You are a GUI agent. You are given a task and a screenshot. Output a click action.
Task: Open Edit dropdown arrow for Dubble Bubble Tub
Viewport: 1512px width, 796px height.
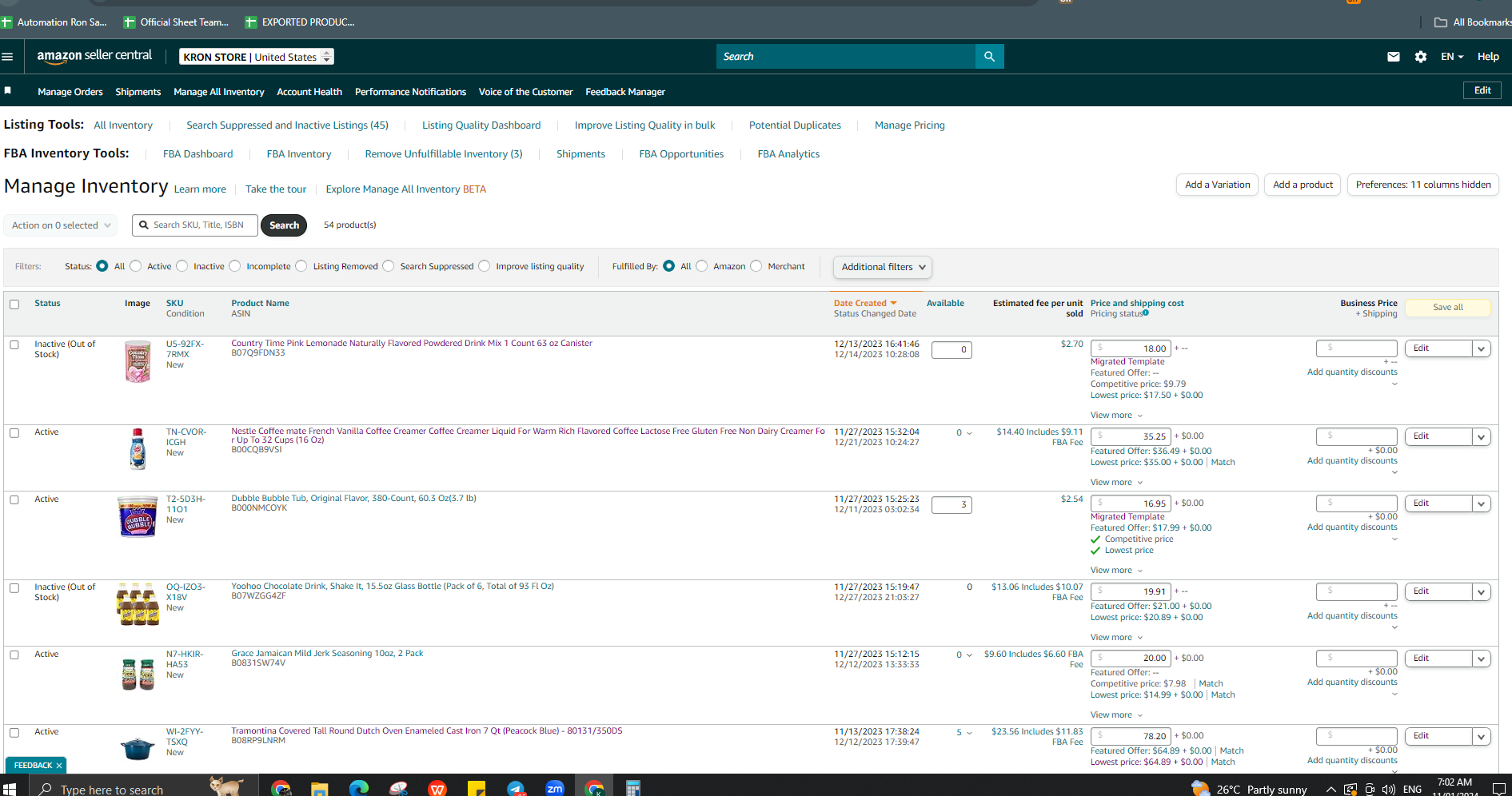click(x=1482, y=503)
